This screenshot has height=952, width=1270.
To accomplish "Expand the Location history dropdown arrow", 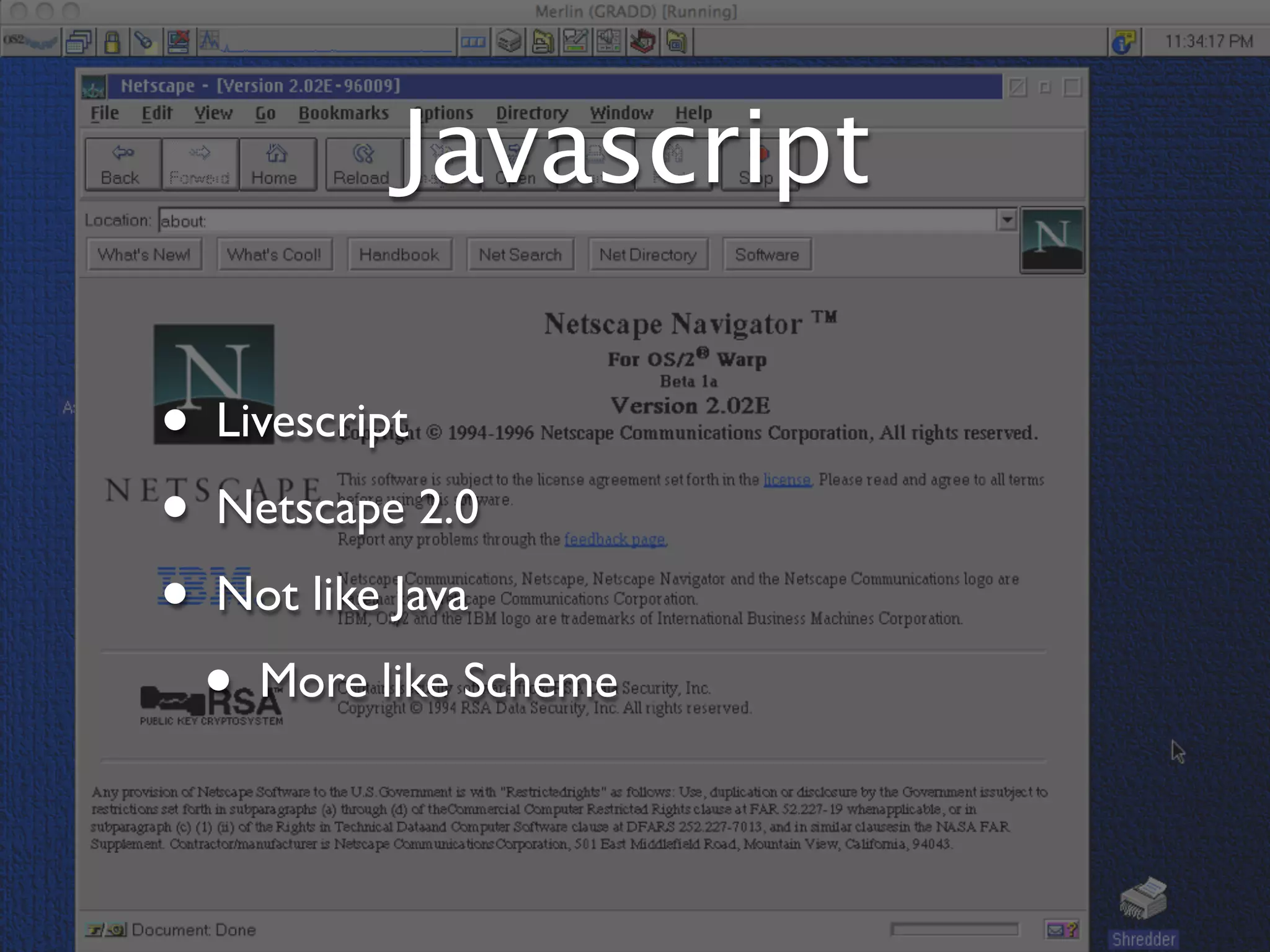I will tap(1006, 219).
